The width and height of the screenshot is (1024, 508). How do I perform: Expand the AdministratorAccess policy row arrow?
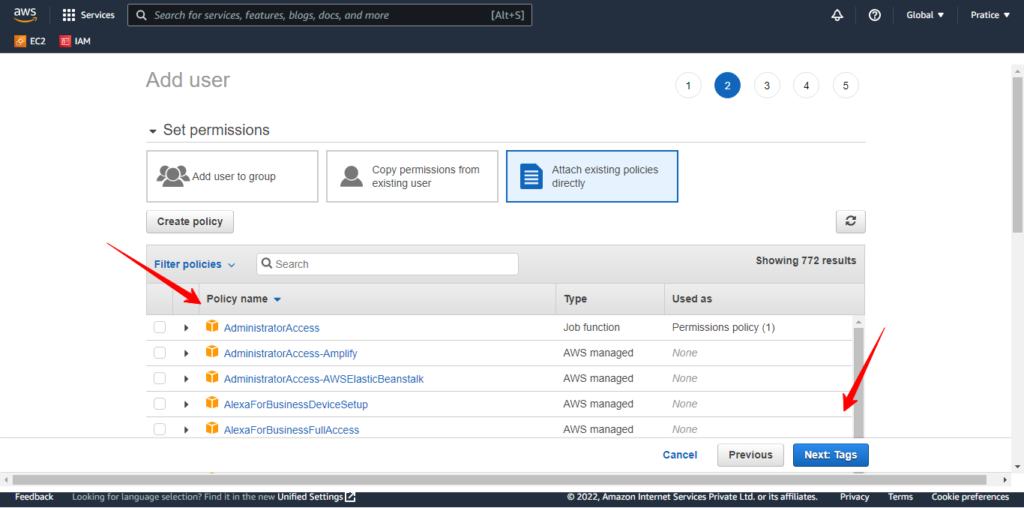coord(186,328)
